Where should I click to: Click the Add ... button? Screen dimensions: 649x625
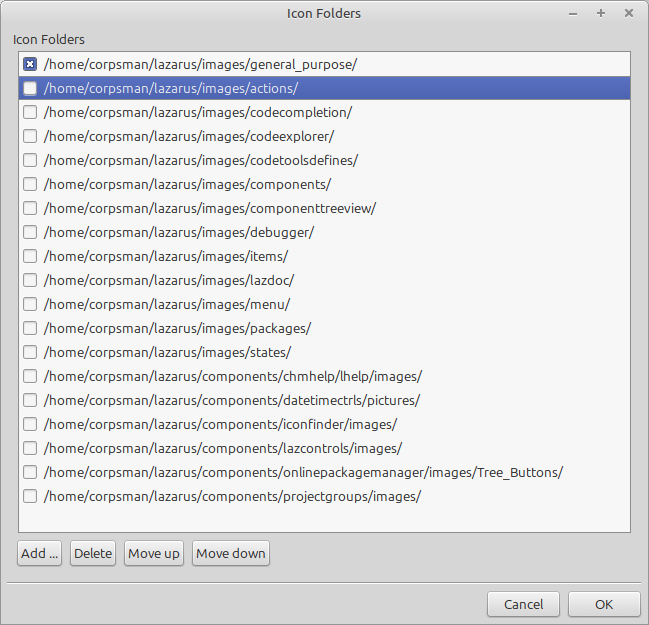[40, 553]
